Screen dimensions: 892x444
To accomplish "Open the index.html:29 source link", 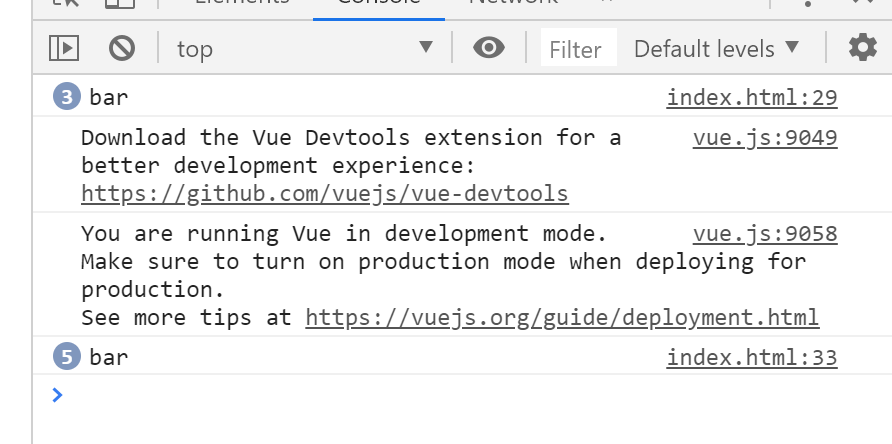I will pos(752,98).
